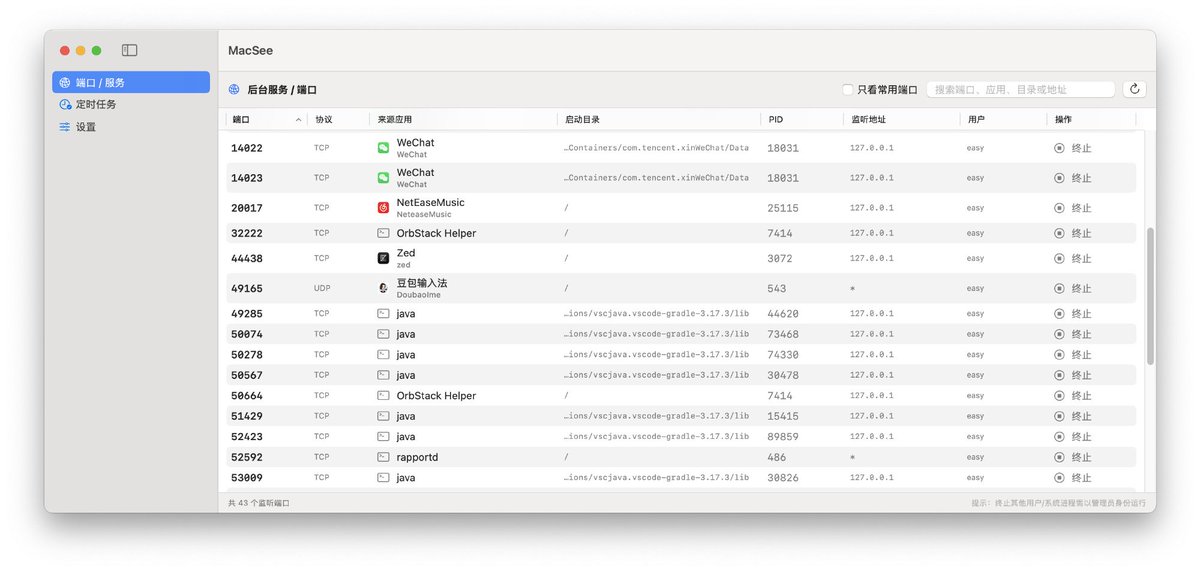Viewport: 1200px width, 571px height.
Task: Open the 端口 / 服务 sidebar section
Action: coord(131,82)
